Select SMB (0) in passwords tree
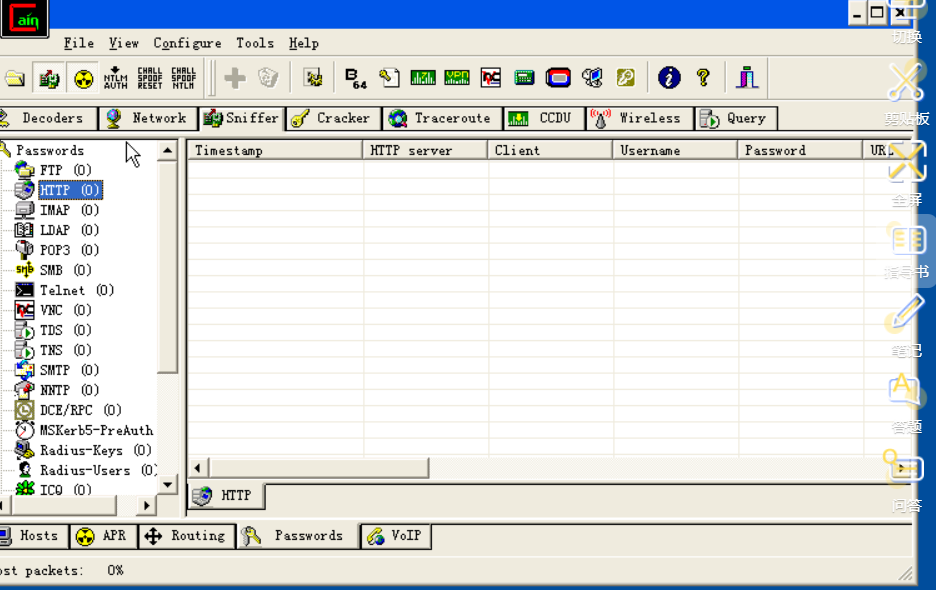This screenshot has width=936, height=590. click(66, 270)
